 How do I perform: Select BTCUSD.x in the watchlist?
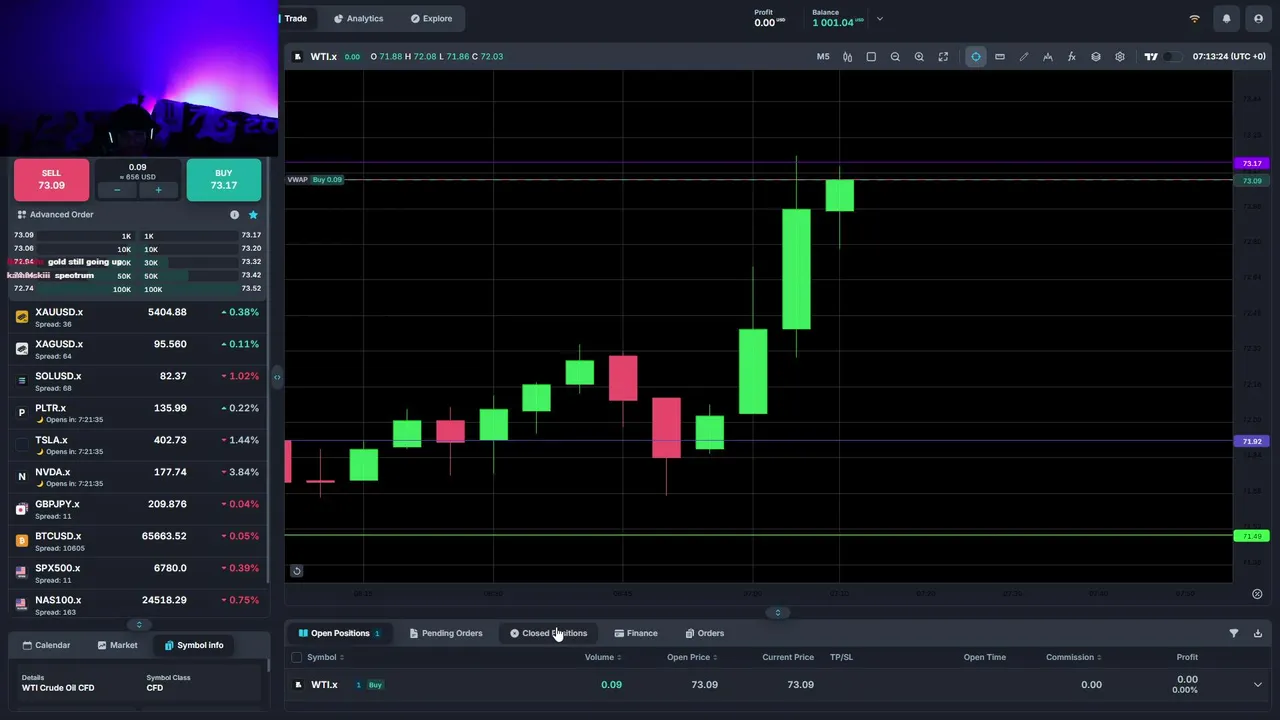click(139, 540)
